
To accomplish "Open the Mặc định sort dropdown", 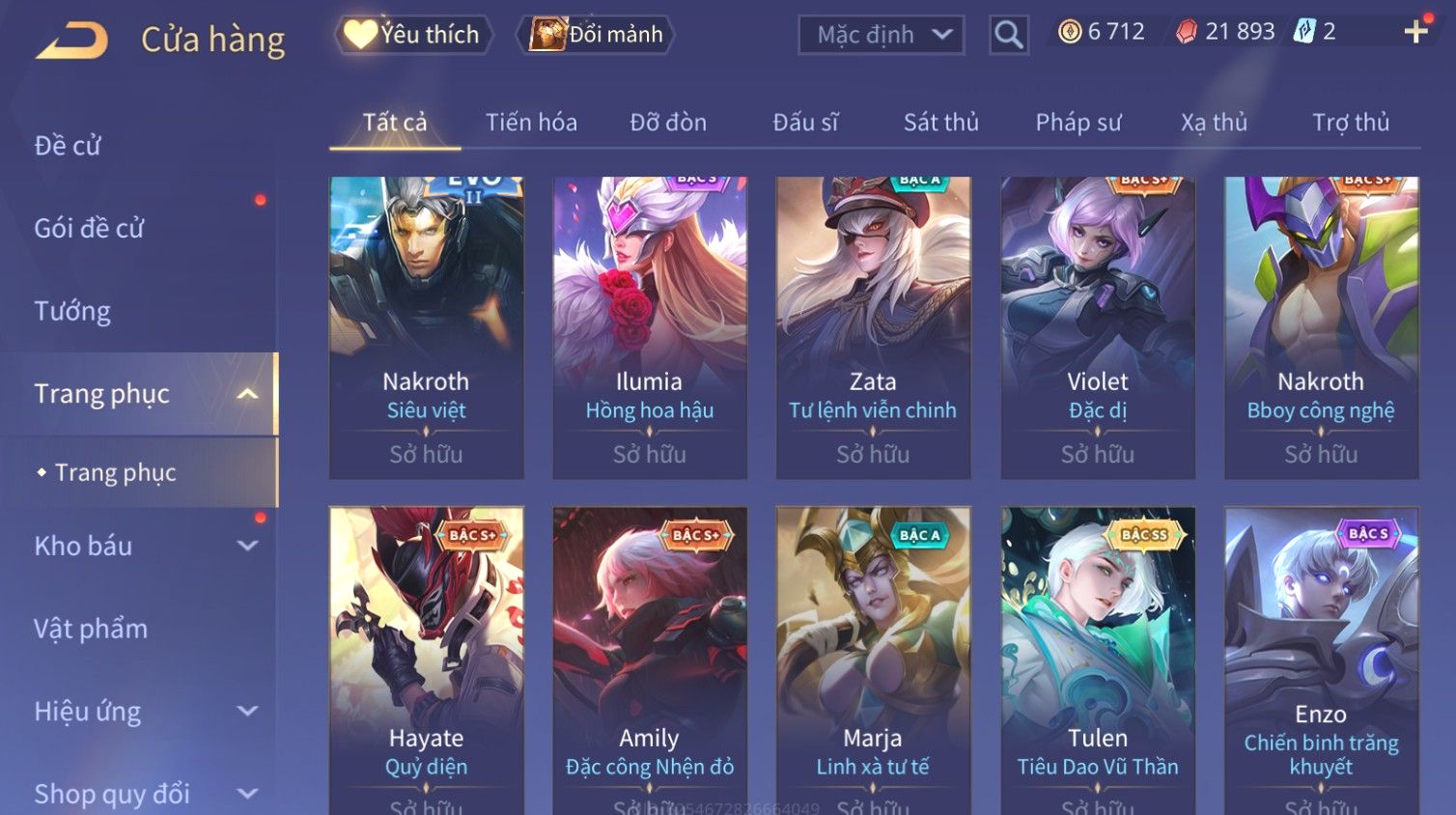I will pyautogui.click(x=882, y=36).
